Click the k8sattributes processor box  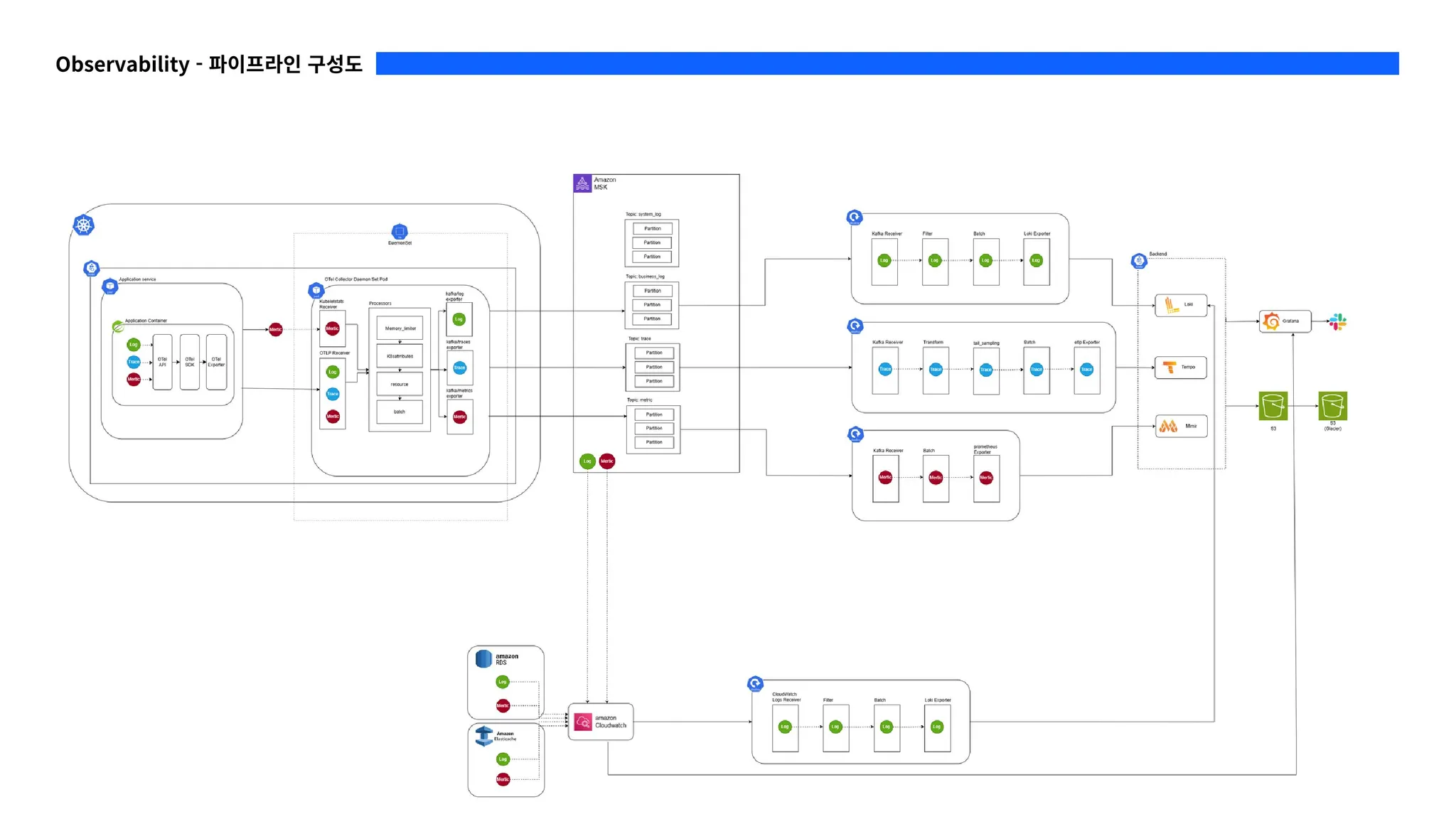pos(400,356)
